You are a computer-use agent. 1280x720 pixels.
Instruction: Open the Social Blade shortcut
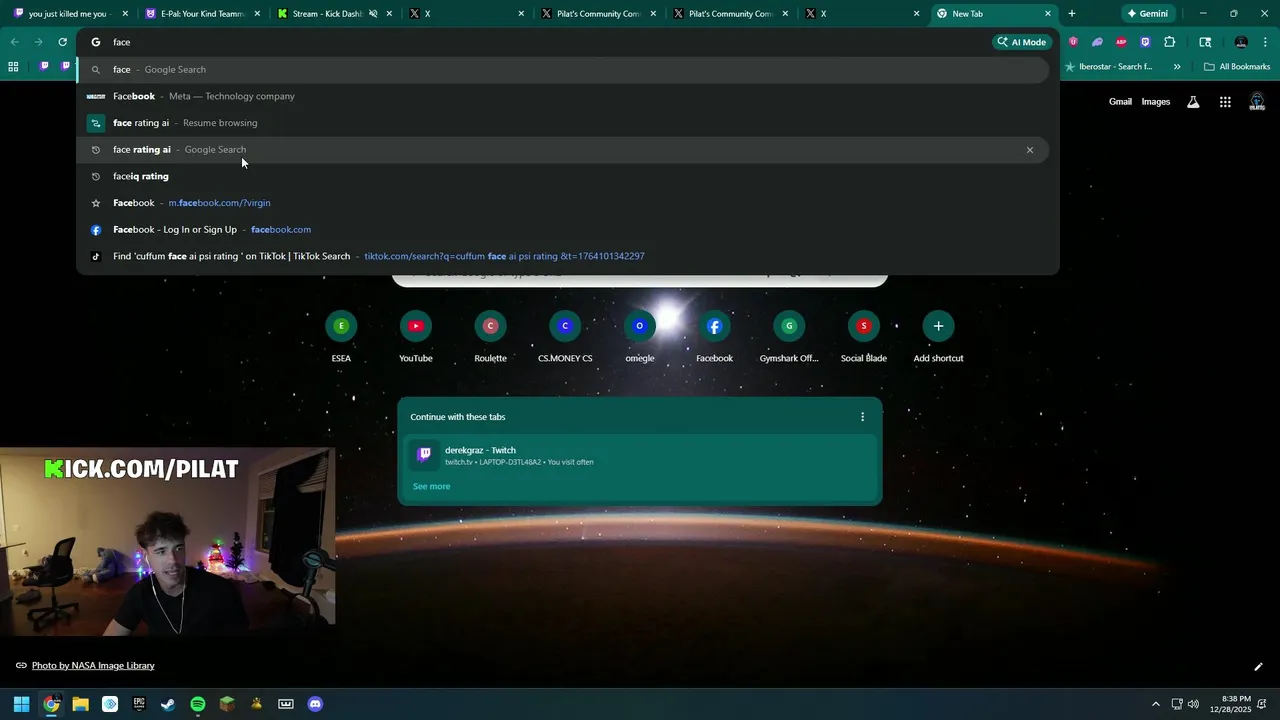tap(863, 338)
